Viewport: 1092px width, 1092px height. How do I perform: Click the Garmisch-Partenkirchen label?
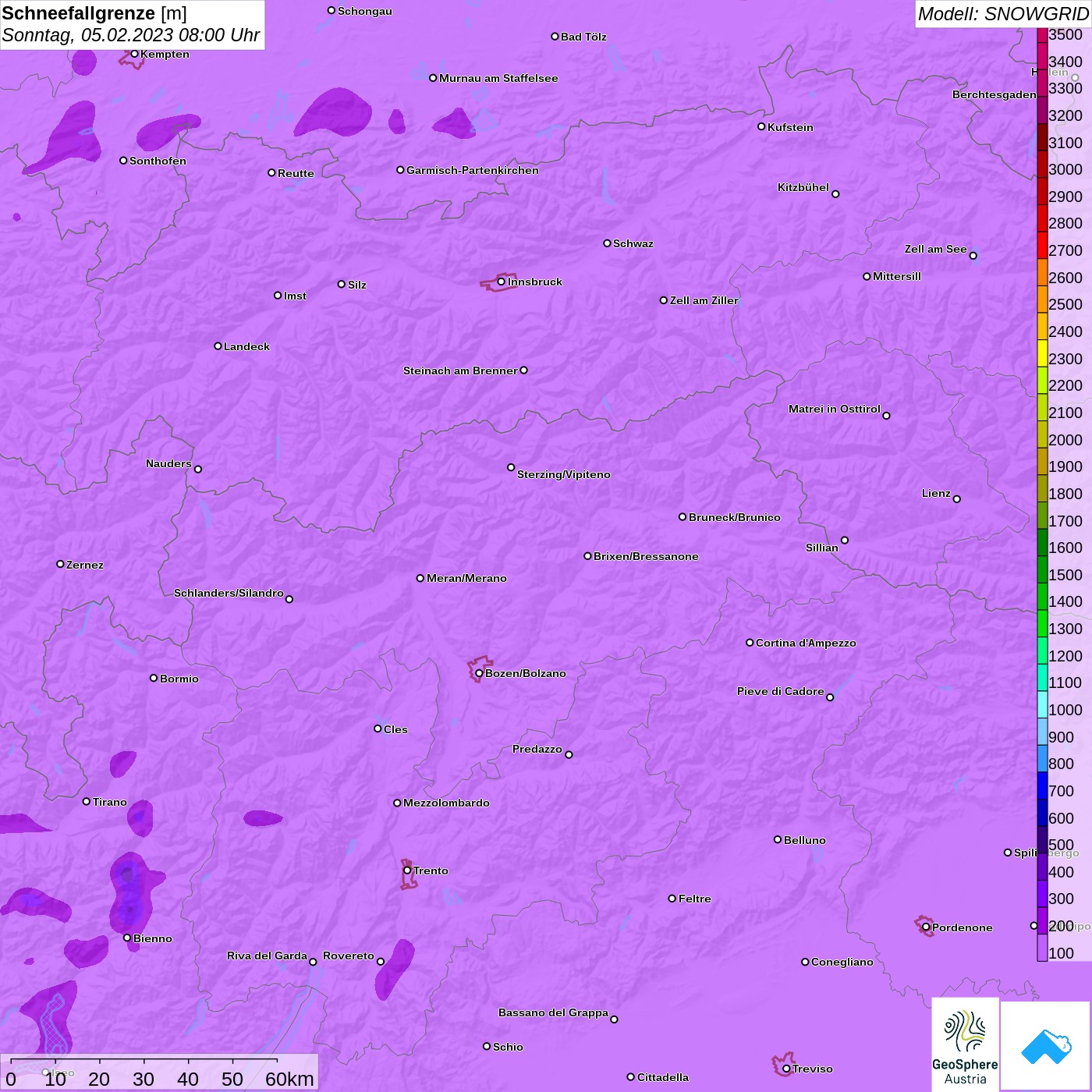(x=473, y=170)
